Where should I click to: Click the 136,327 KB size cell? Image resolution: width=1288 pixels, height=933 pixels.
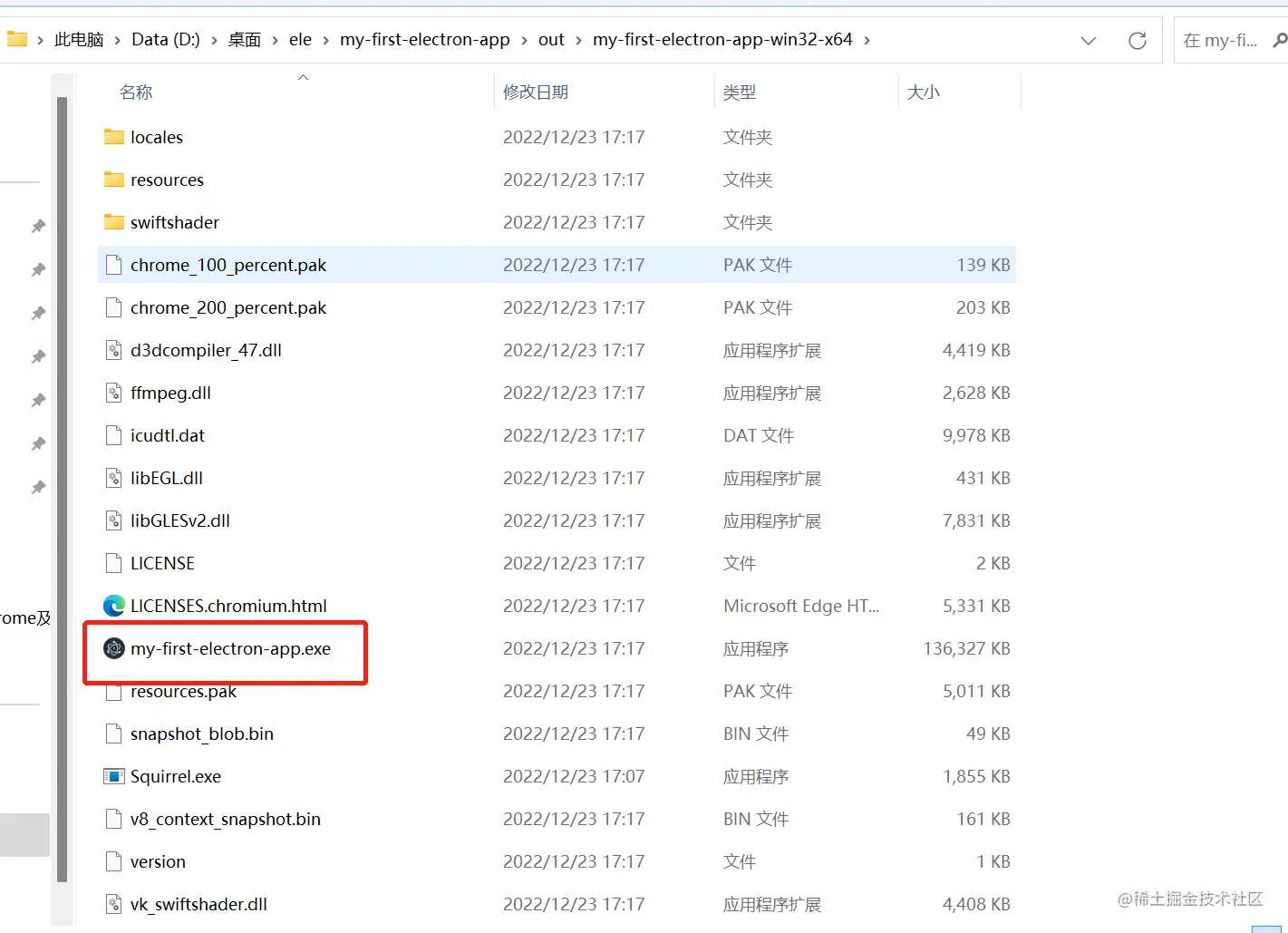pos(966,648)
